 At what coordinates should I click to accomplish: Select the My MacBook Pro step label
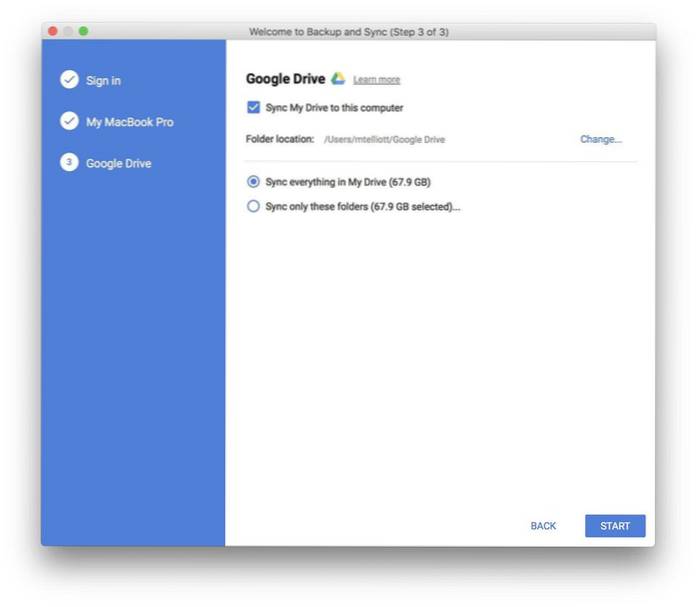129,122
